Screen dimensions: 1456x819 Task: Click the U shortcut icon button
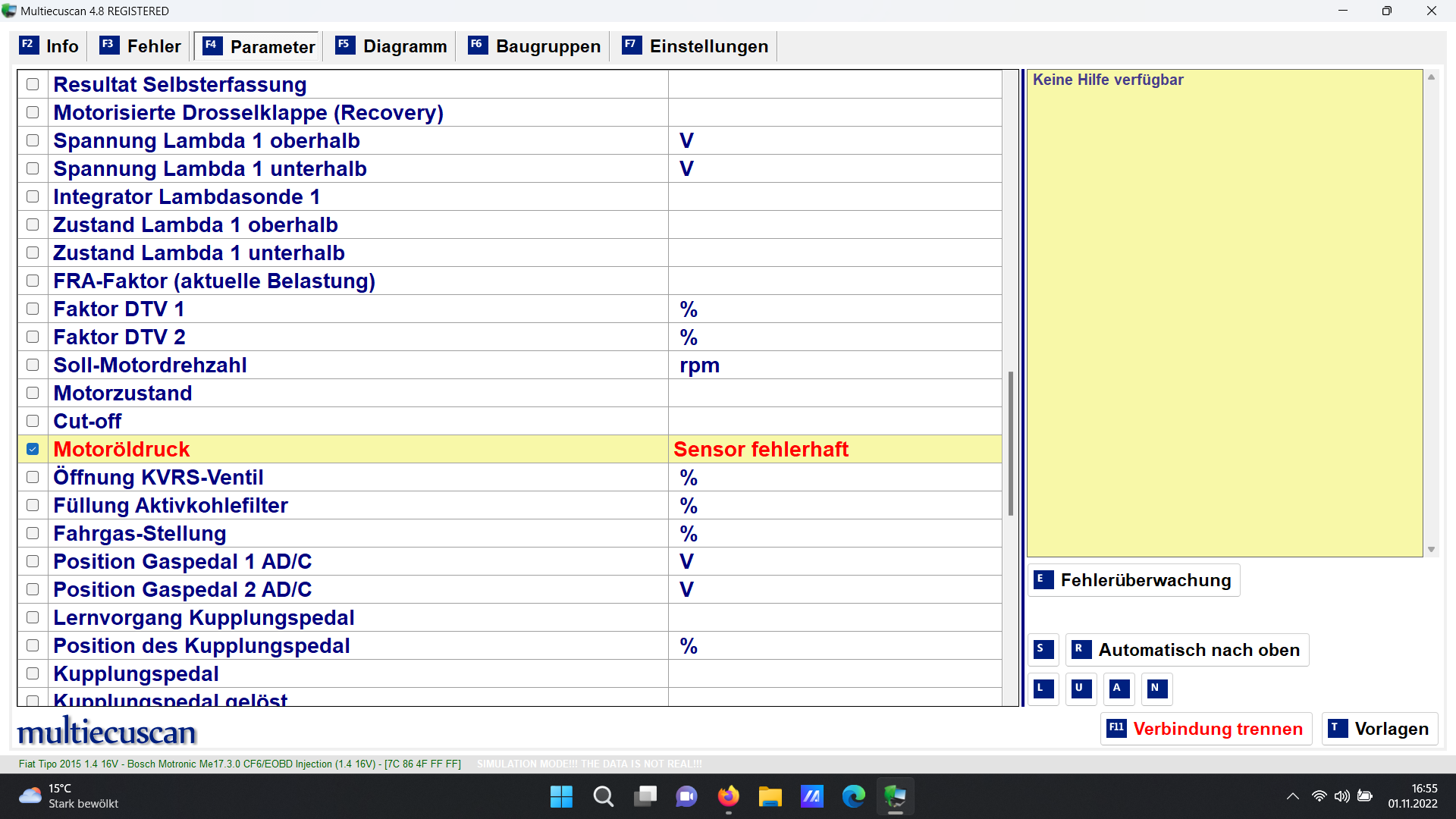[1081, 689]
